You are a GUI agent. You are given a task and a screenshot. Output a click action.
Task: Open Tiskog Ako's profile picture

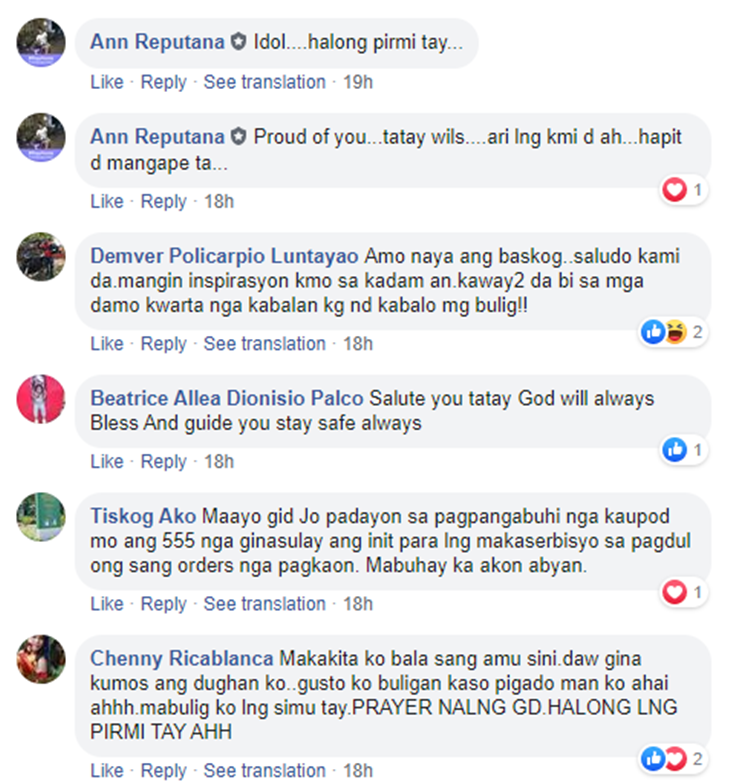tap(41, 517)
